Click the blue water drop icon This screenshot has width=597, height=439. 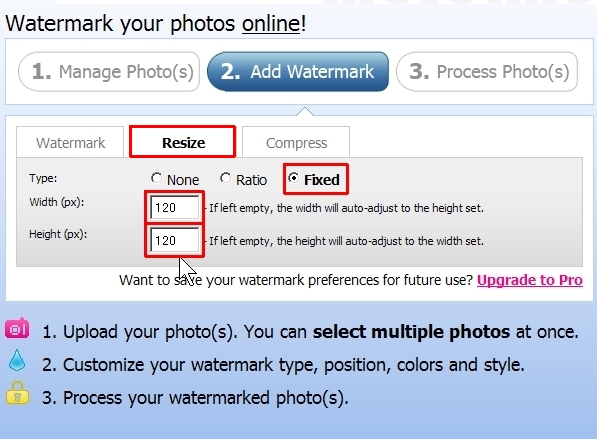click(17, 360)
